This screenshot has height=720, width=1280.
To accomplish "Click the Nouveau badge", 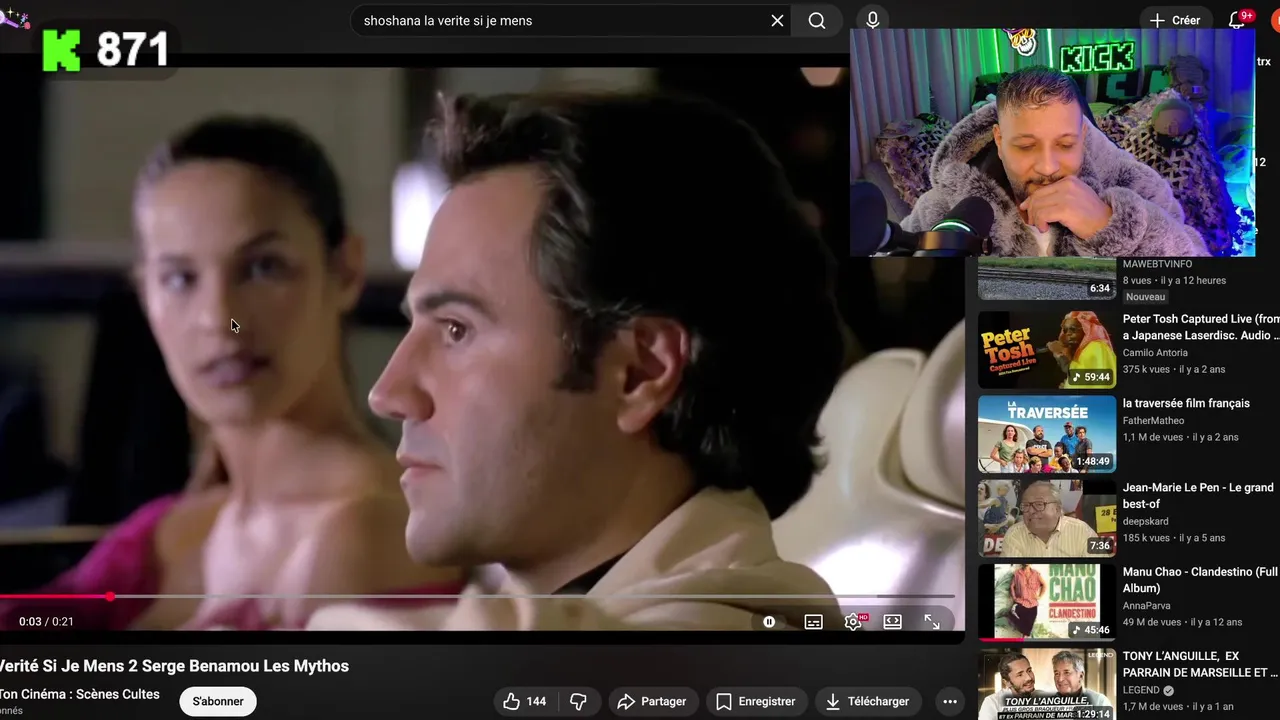I will click(x=1145, y=297).
